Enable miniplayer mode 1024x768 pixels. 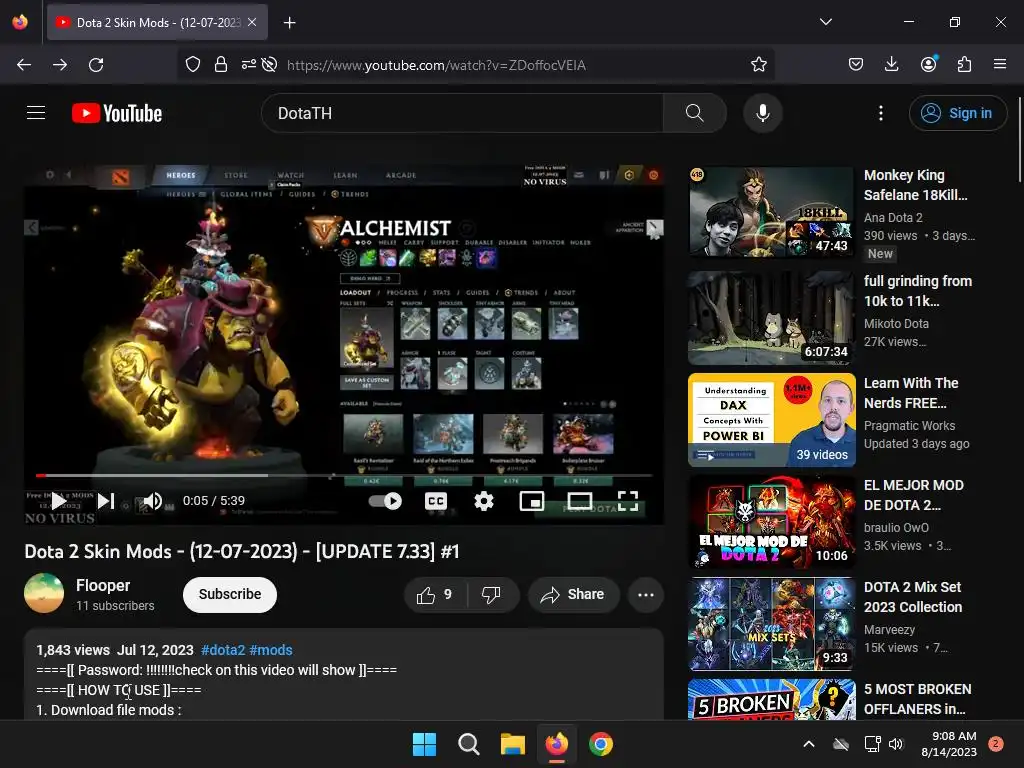[532, 501]
